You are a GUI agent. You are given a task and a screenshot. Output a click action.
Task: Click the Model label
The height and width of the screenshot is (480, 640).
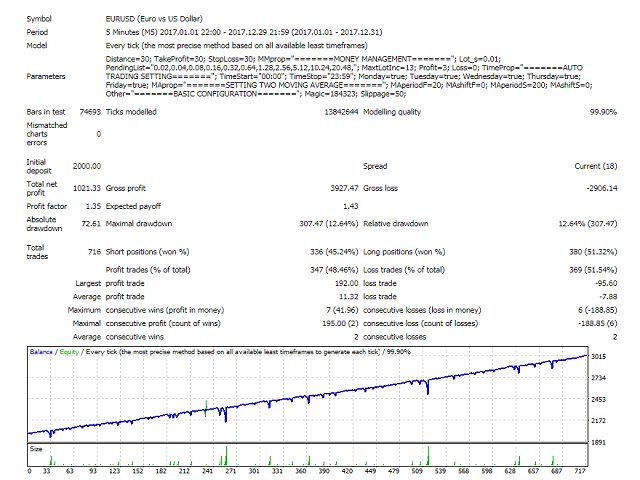[37, 46]
